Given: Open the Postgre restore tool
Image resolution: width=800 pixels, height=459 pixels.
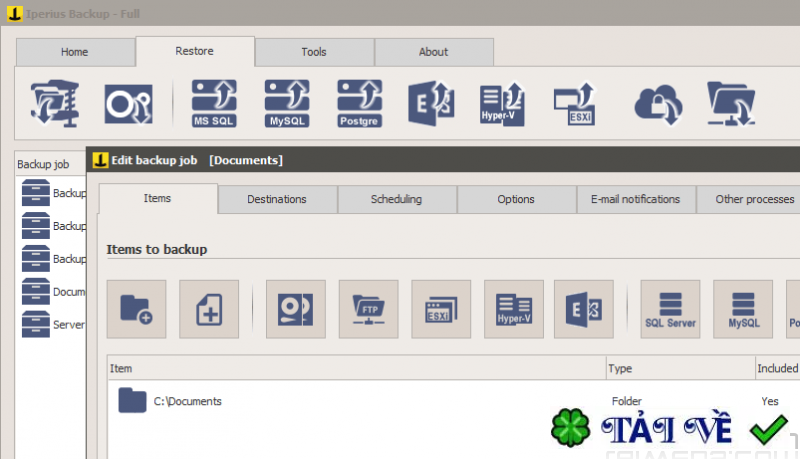Looking at the screenshot, I should [359, 104].
